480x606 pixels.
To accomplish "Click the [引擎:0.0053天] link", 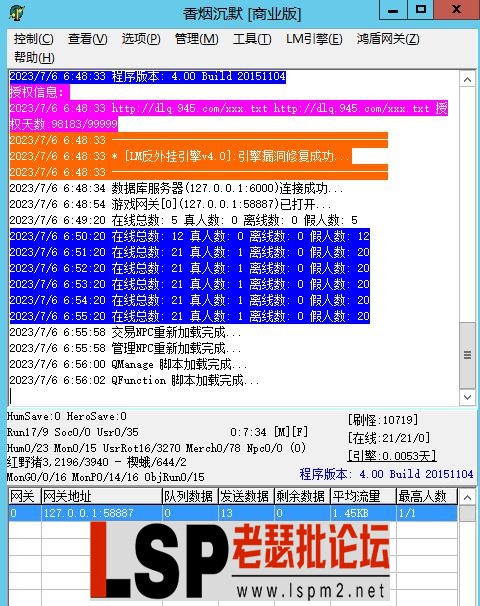I will pos(392,456).
